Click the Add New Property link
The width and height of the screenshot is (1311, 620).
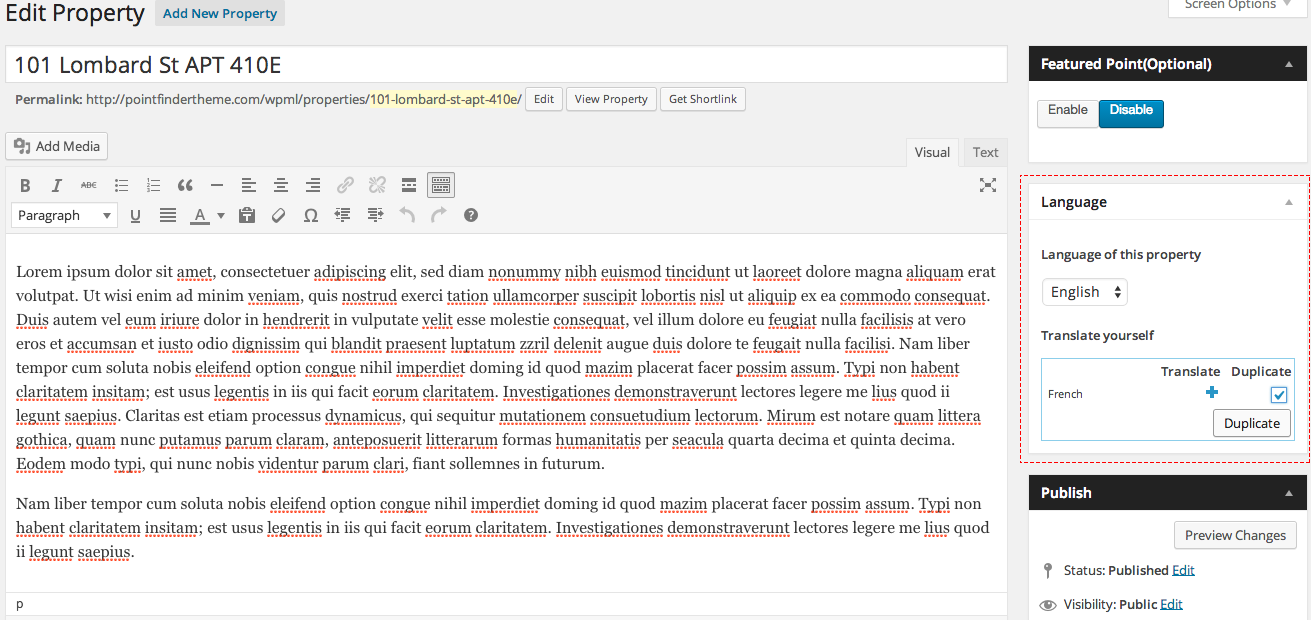point(220,14)
